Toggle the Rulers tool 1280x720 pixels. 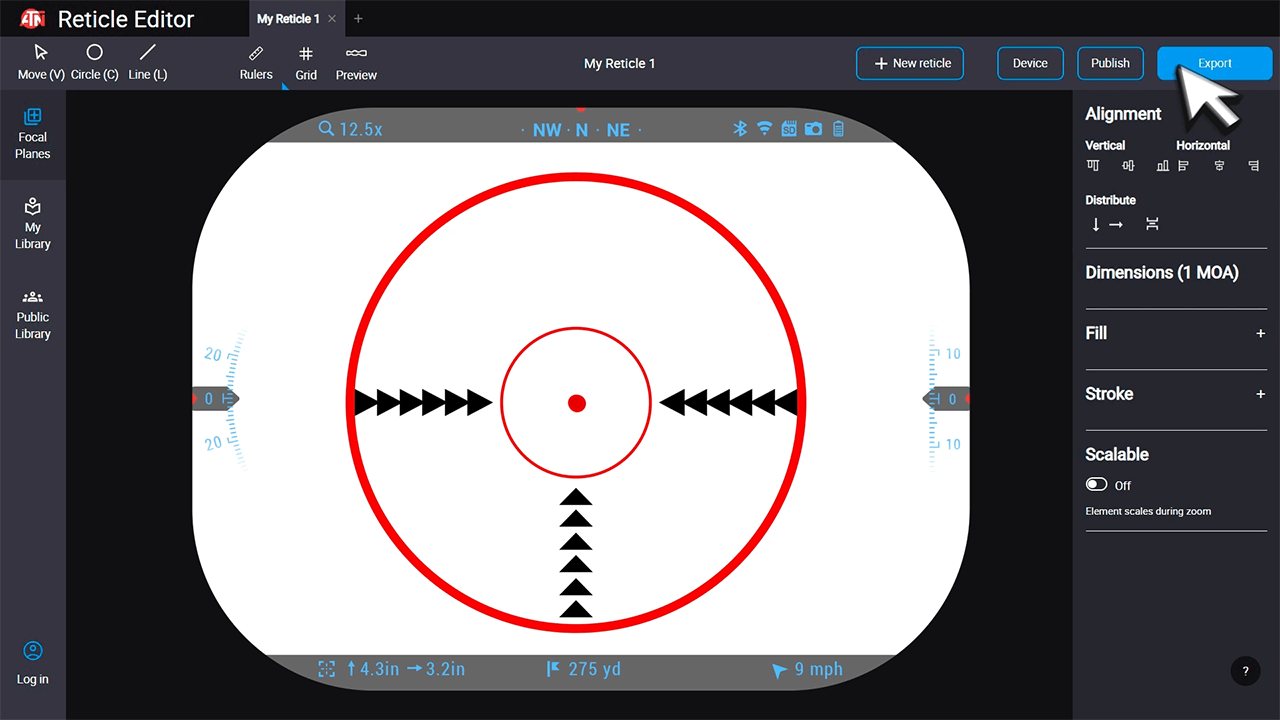tap(256, 62)
